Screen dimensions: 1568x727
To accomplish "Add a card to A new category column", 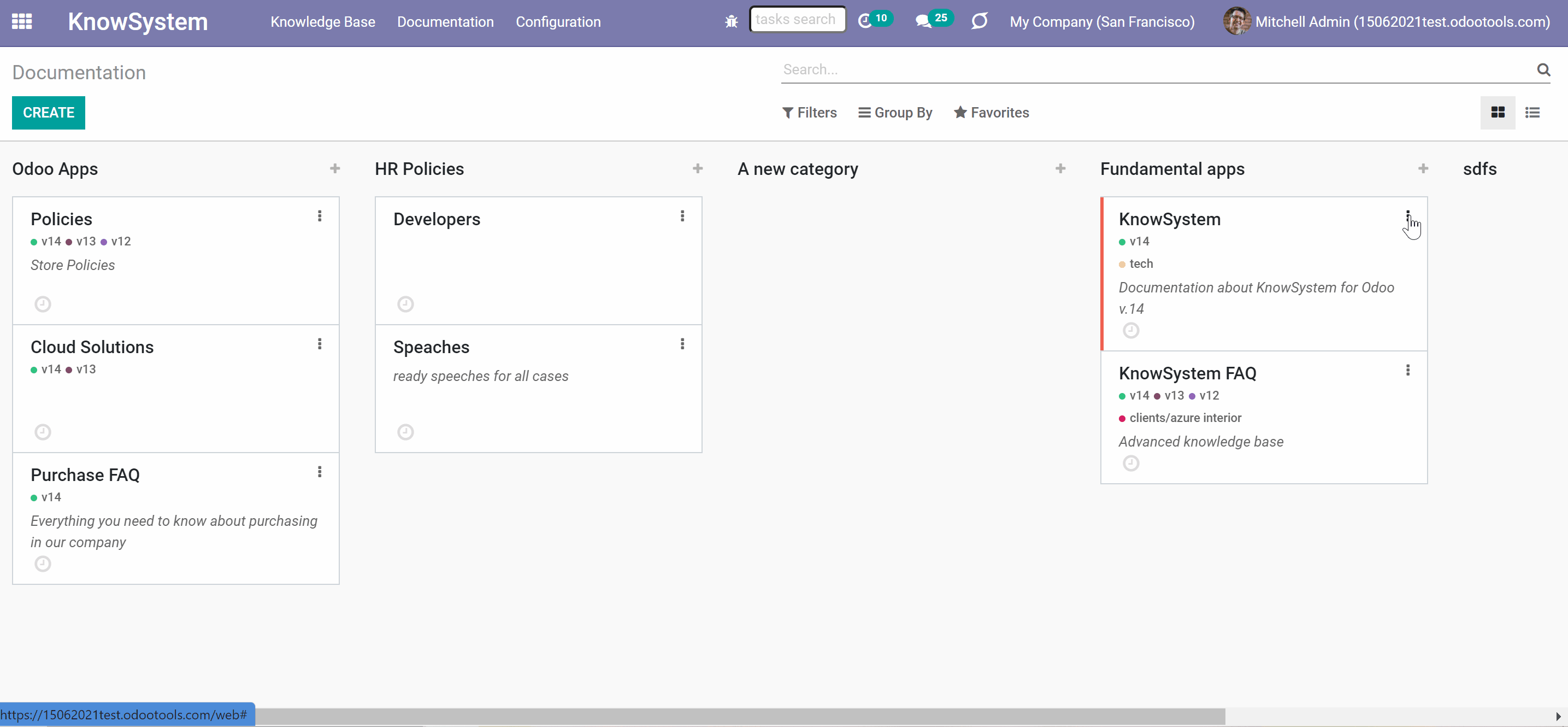I will click(1060, 169).
